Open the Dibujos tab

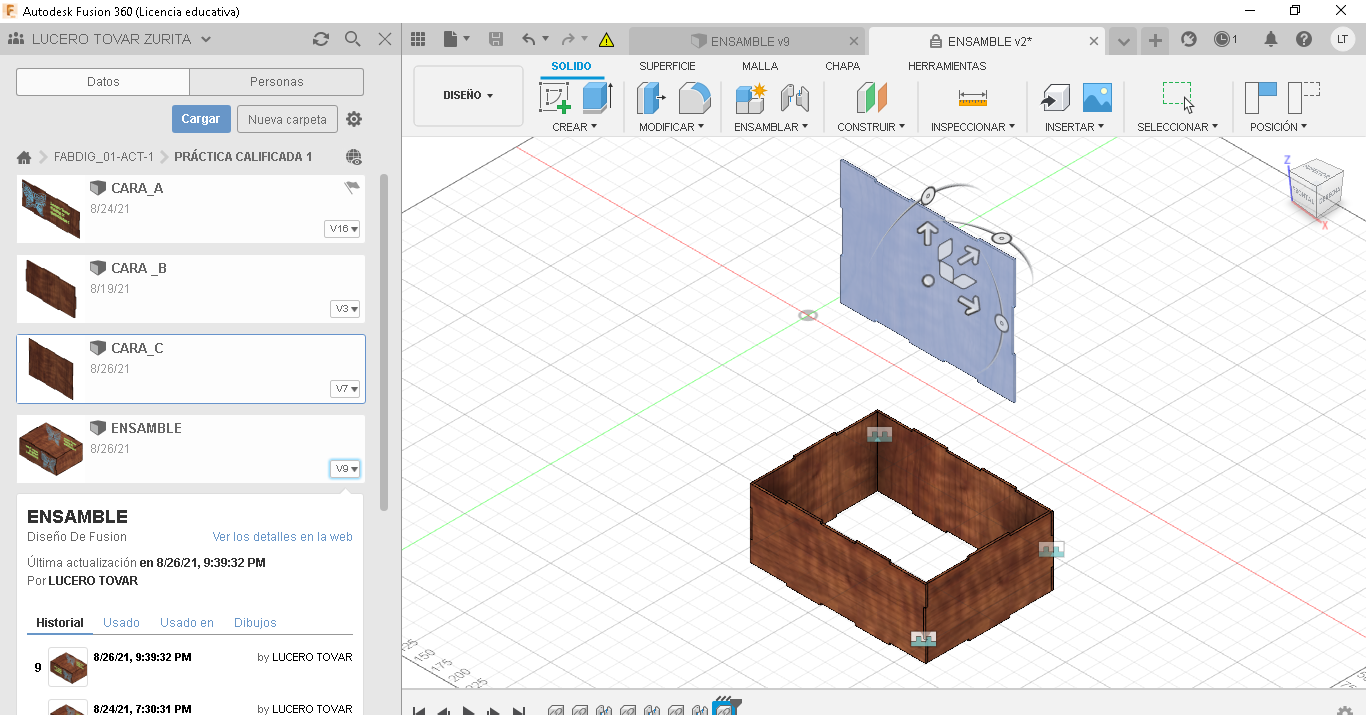pos(255,622)
